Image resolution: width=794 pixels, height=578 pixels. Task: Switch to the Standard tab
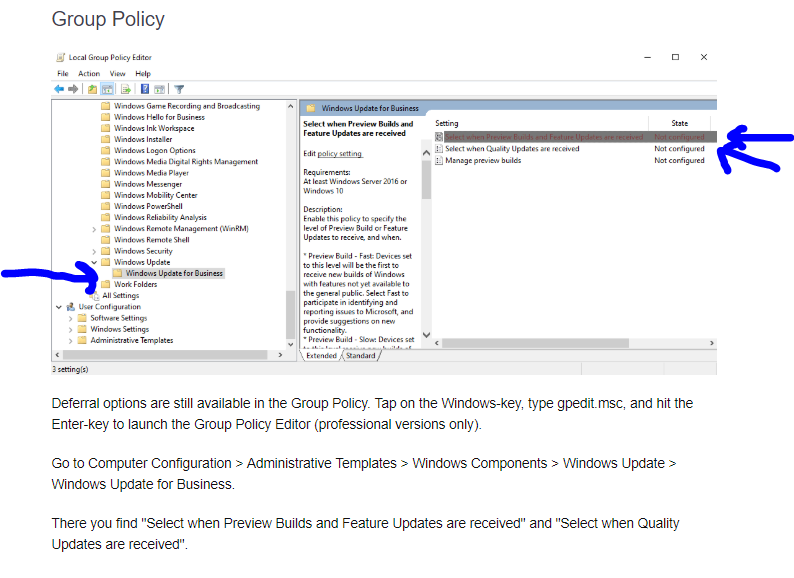click(x=361, y=355)
